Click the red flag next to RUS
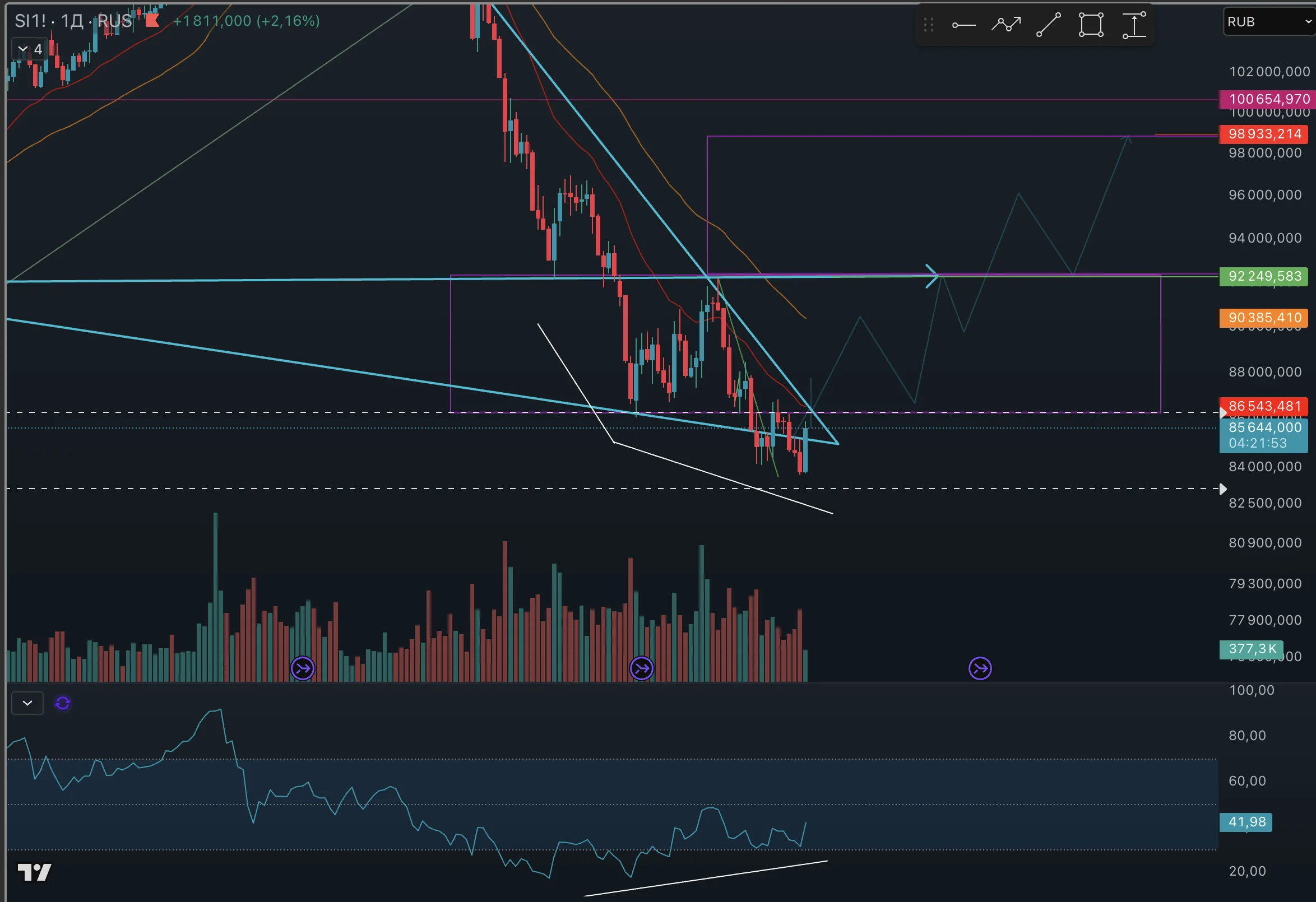1316x902 pixels. click(152, 20)
